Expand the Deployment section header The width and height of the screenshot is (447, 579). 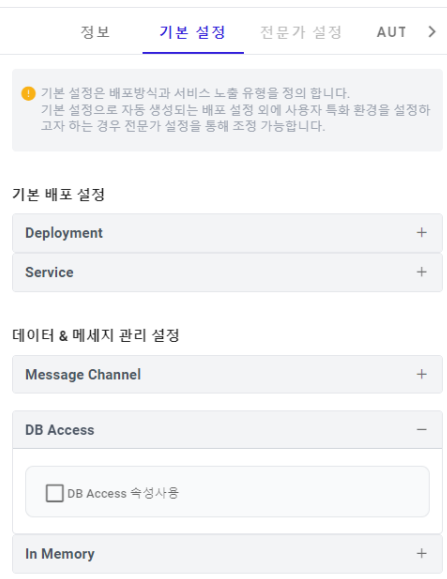click(227, 233)
